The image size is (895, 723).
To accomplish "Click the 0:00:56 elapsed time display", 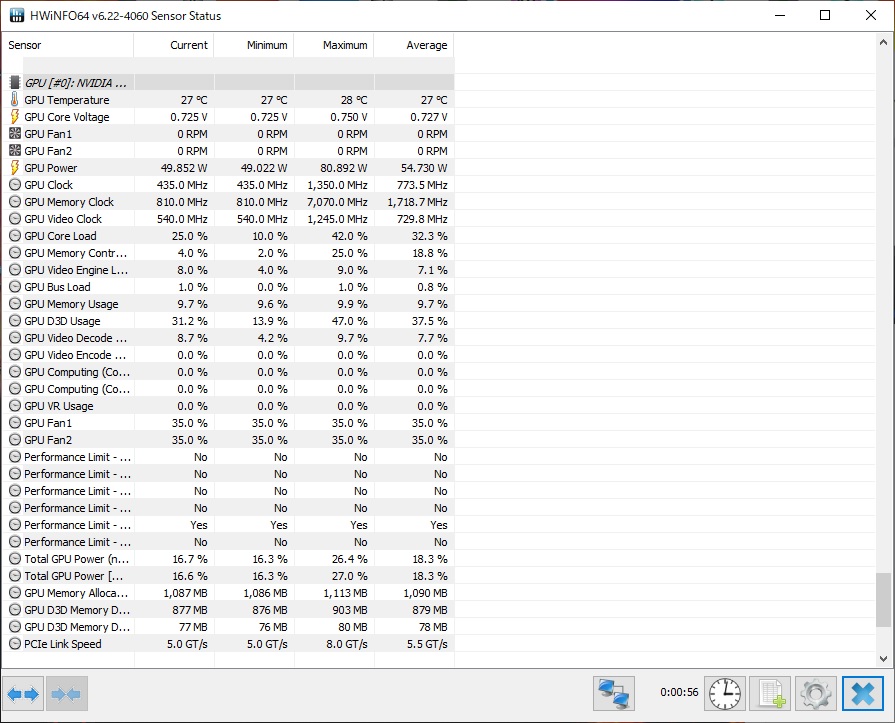I will point(679,692).
